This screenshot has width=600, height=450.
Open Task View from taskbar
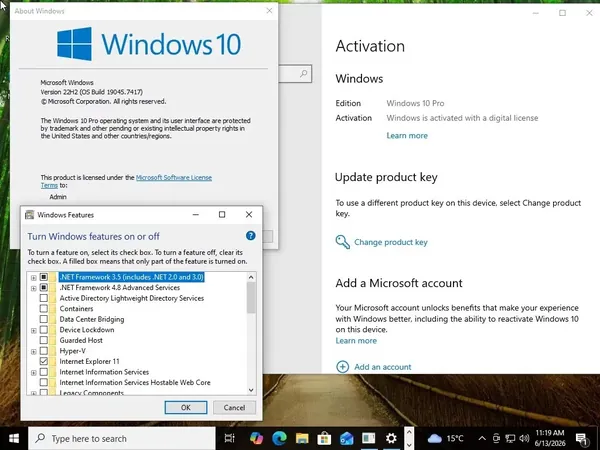[x=229, y=438]
